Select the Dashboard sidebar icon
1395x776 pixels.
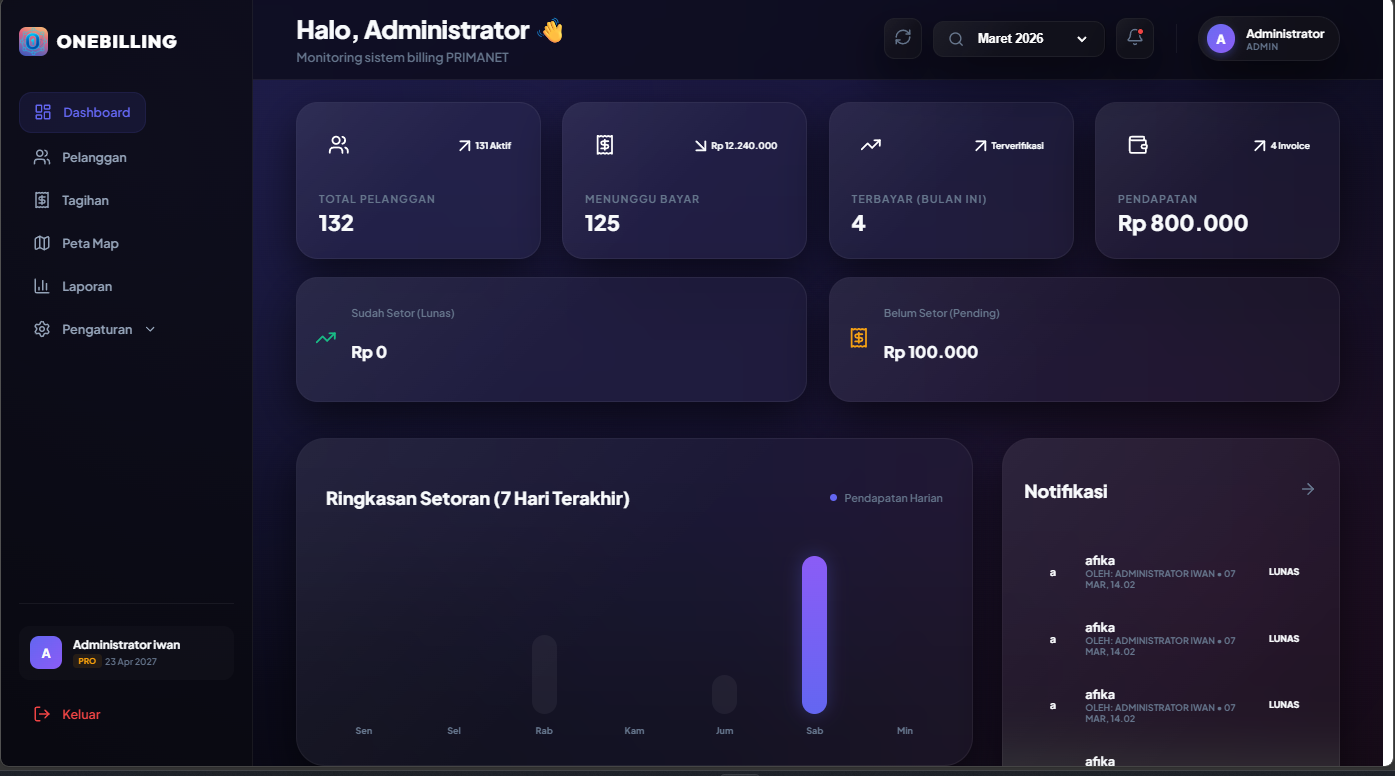41,112
